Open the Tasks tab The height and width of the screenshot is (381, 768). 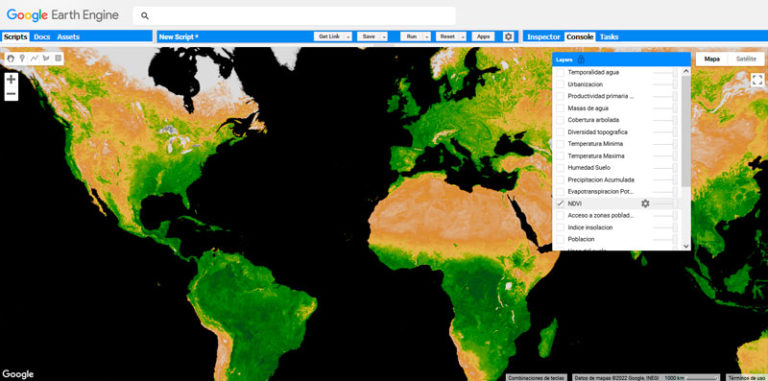[x=609, y=37]
